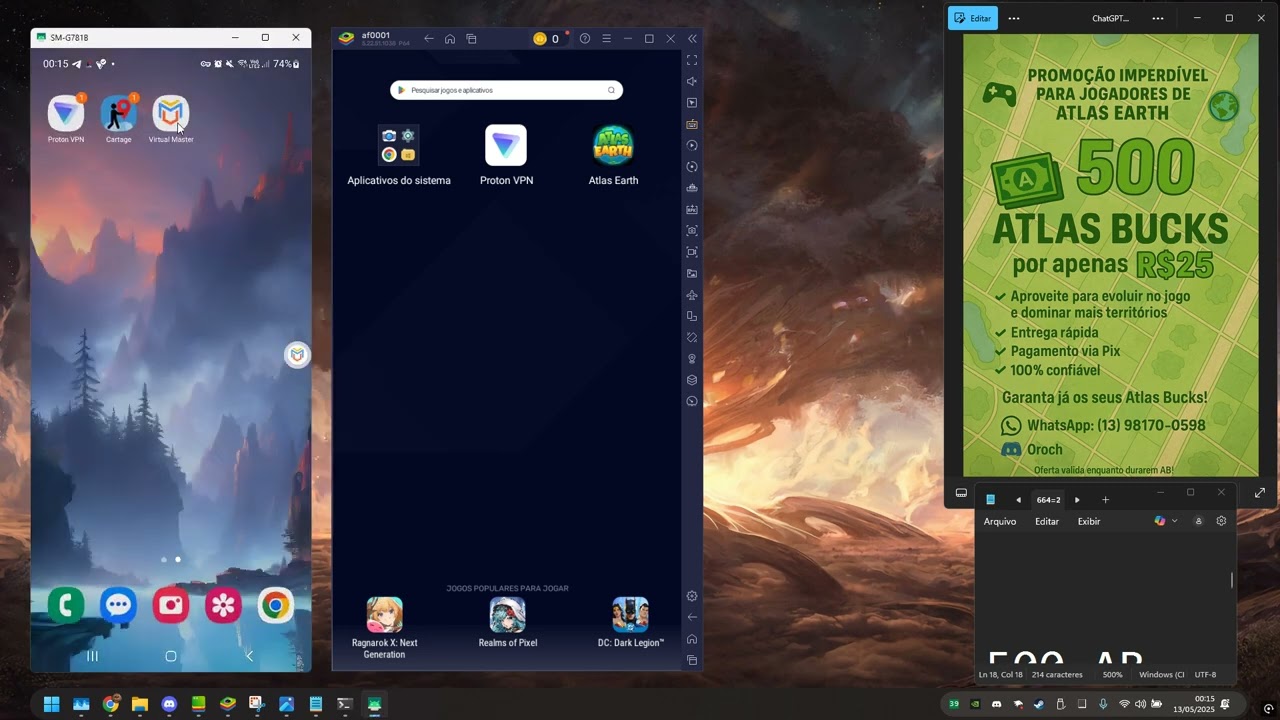The image size is (1280, 720).
Task: Open BlueStacks keyboard controls icon
Action: pos(692,124)
